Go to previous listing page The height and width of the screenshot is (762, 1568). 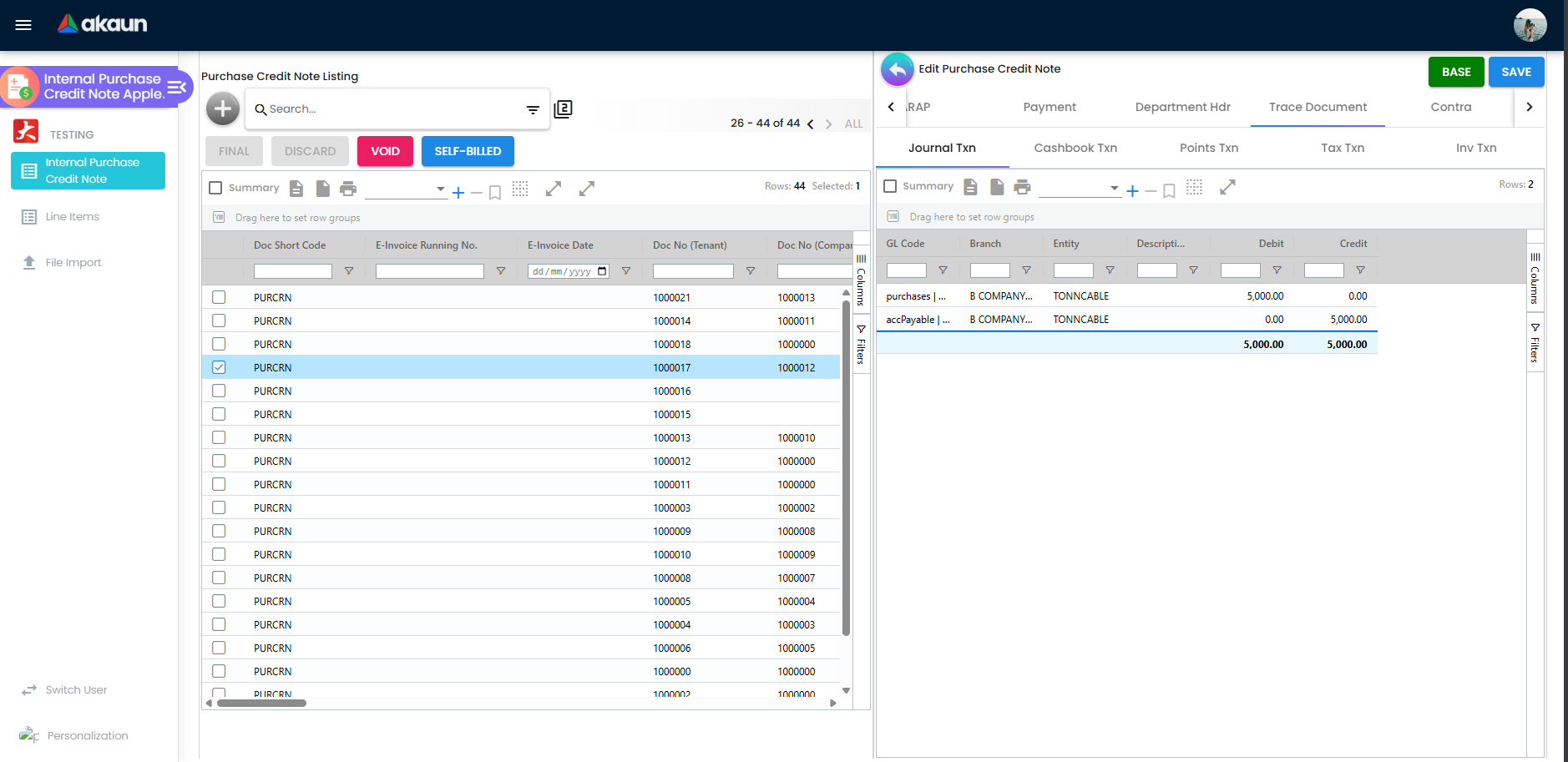810,124
